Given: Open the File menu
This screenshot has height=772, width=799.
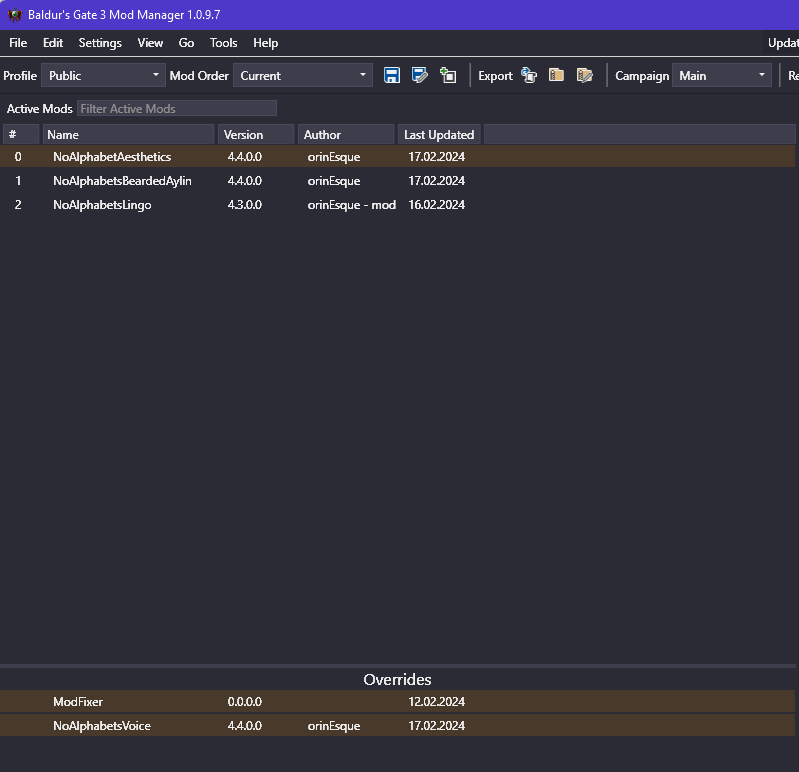Looking at the screenshot, I should pyautogui.click(x=18, y=43).
